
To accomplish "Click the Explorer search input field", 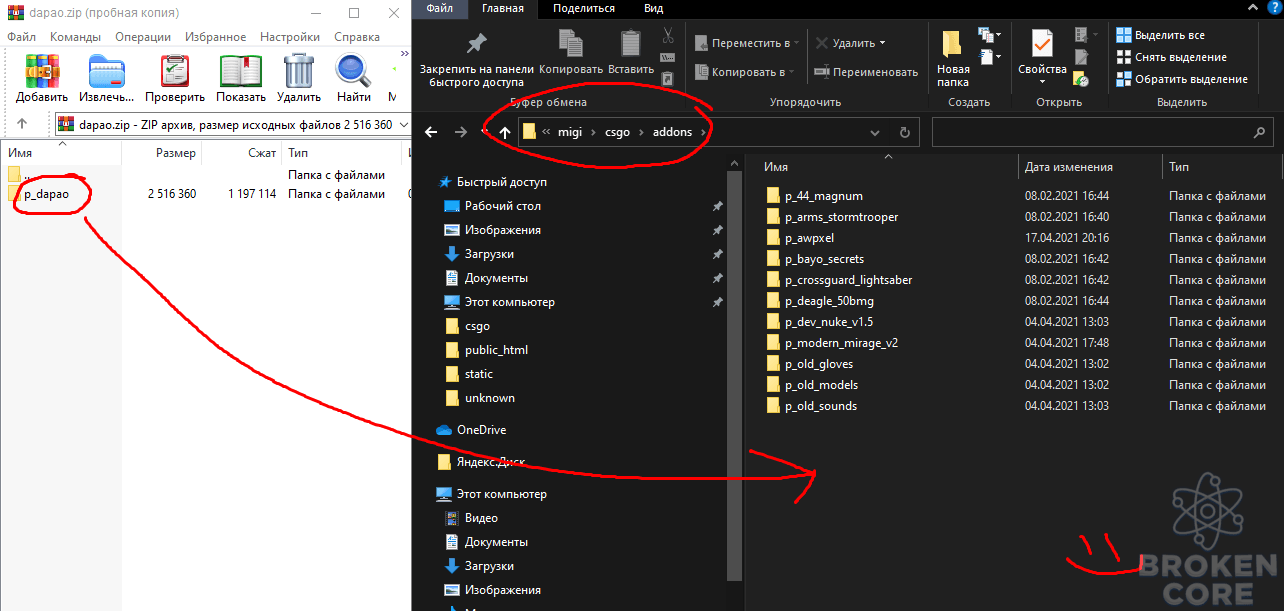I will click(1103, 132).
